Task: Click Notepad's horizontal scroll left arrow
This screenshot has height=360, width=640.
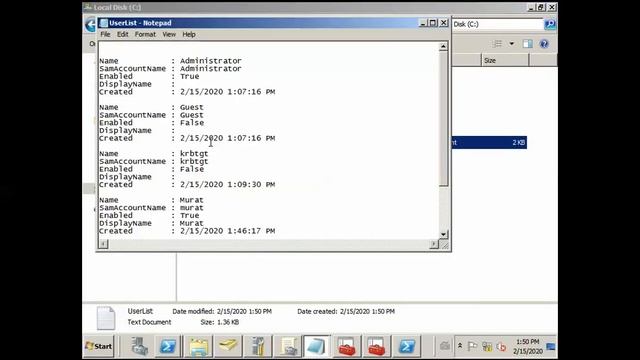Action: pos(104,244)
